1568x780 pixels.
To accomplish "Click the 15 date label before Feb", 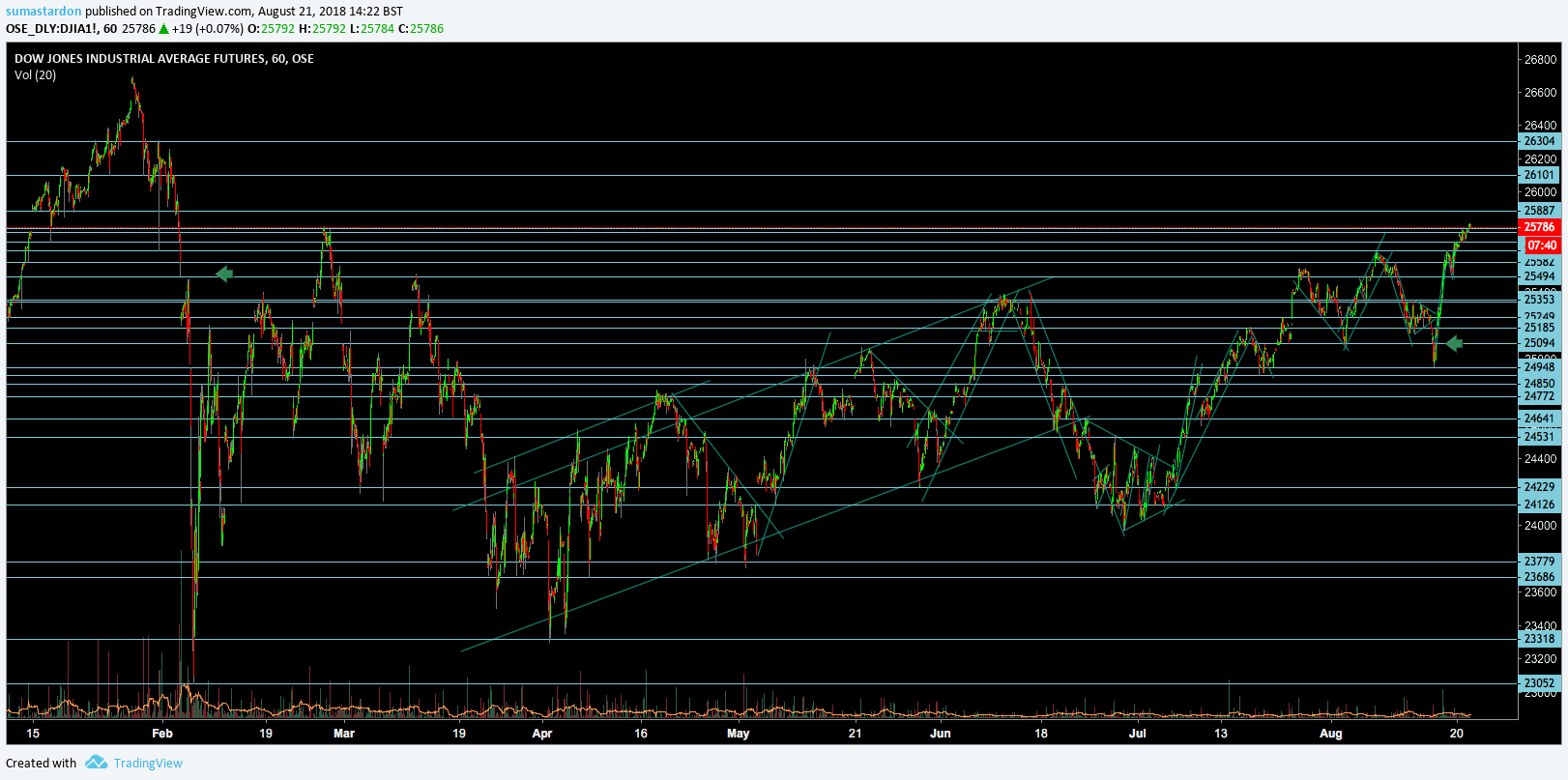I will (x=33, y=734).
